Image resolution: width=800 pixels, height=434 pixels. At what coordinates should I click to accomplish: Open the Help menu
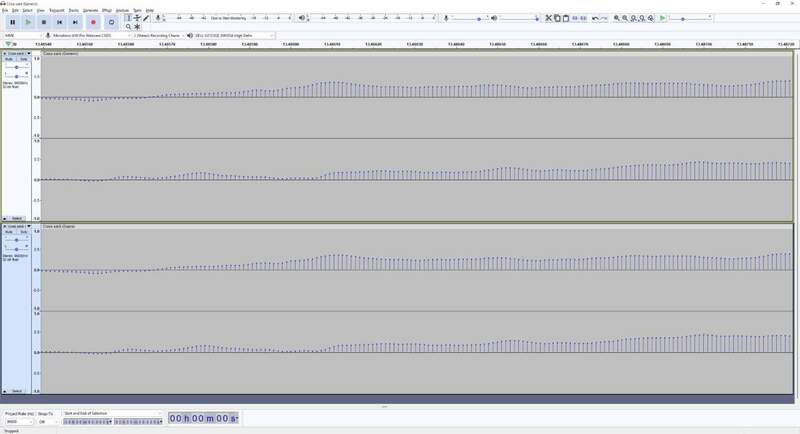tap(149, 10)
